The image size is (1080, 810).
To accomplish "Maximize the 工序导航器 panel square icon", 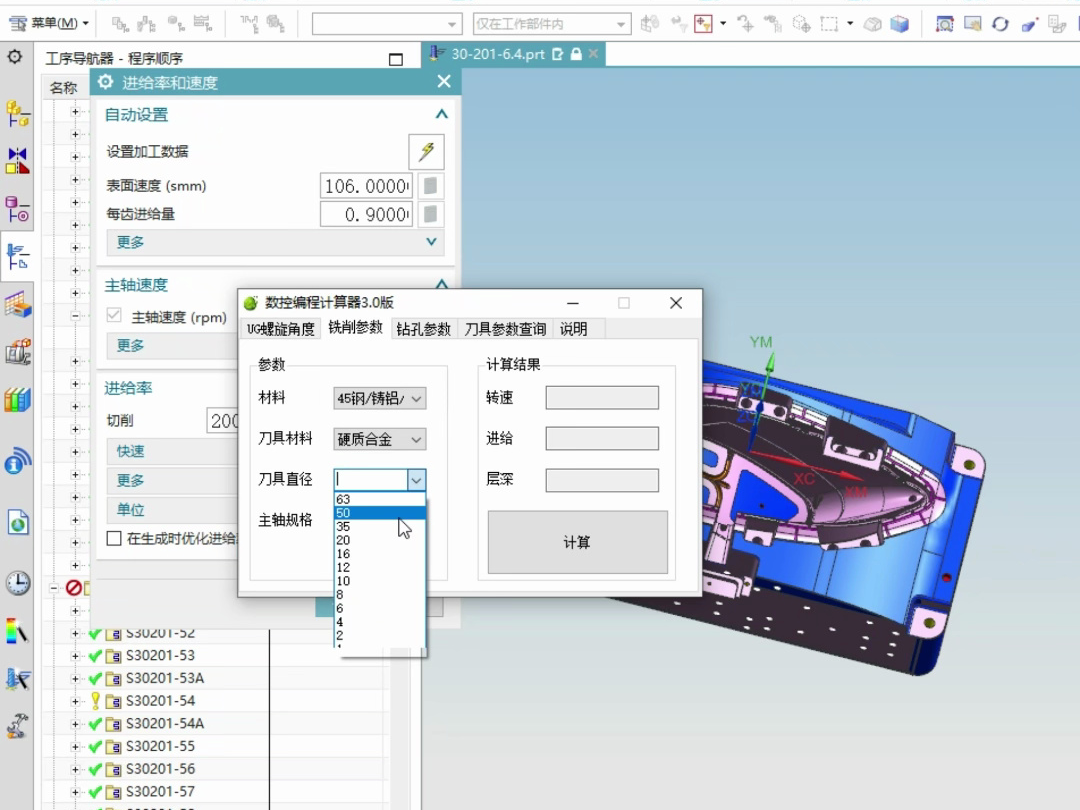I will (395, 59).
